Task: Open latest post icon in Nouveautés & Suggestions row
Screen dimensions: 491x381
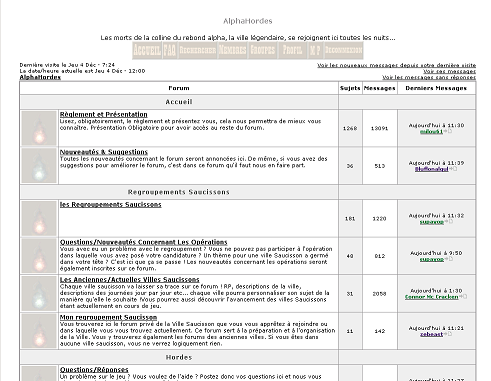Action: click(453, 169)
